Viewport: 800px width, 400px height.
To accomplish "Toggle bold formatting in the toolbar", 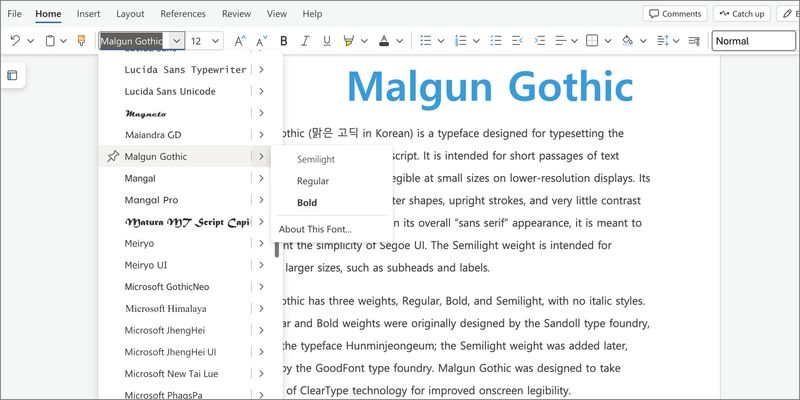I will click(284, 41).
